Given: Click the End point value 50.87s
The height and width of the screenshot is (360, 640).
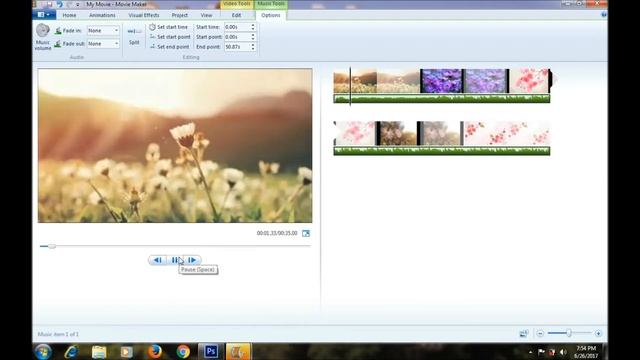Looking at the screenshot, I should [x=233, y=47].
